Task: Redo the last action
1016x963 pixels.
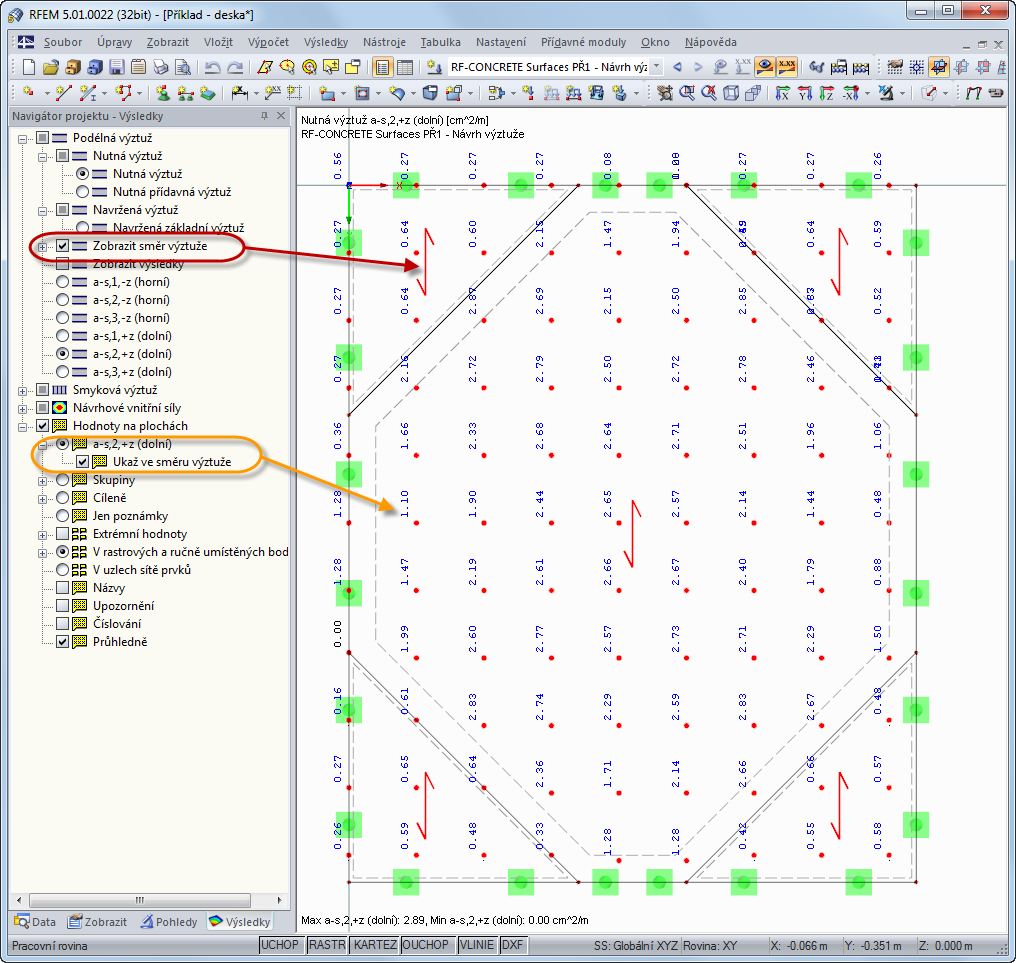Action: pos(235,67)
